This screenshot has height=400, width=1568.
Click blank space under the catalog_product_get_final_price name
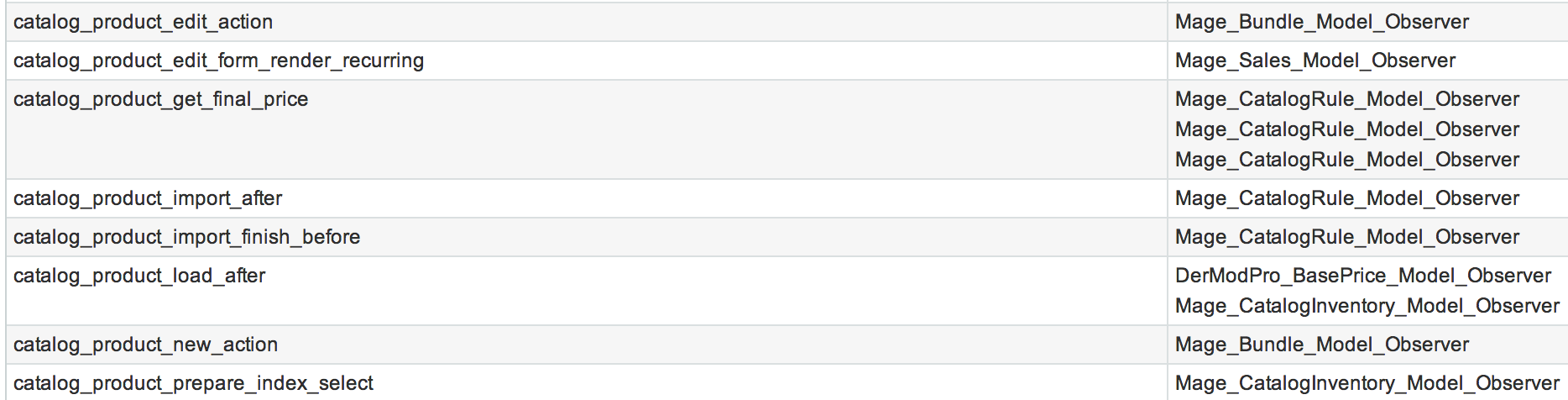point(336,147)
